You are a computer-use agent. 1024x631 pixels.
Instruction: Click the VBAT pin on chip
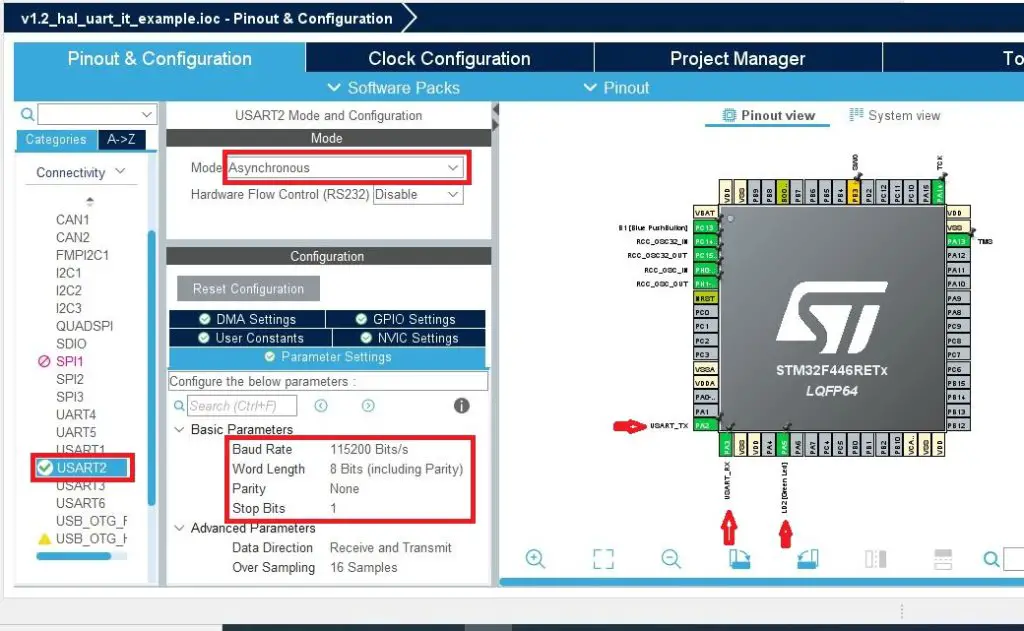[705, 213]
